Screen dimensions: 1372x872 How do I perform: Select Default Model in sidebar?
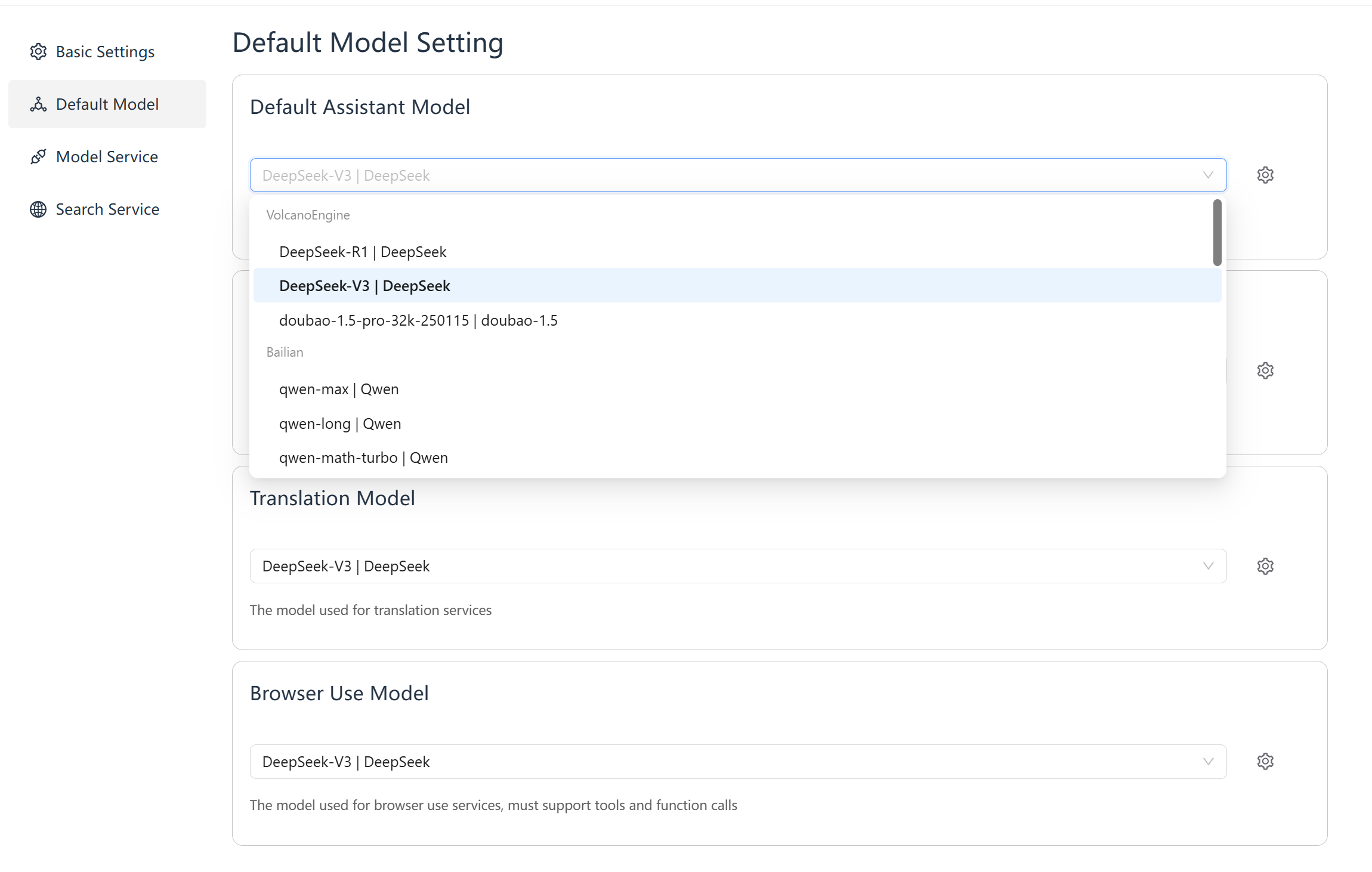tap(107, 104)
